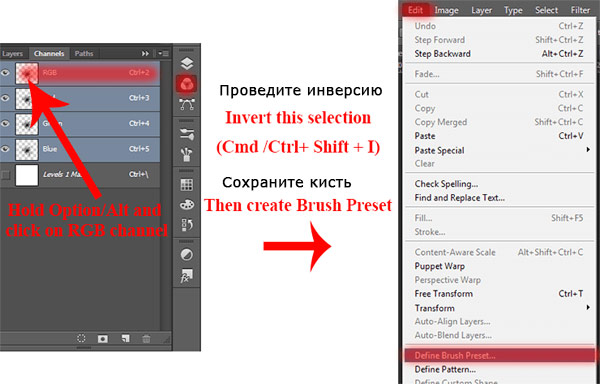This screenshot has height=384, width=600.
Task: Save selection as channel icon
Action: [x=103, y=338]
